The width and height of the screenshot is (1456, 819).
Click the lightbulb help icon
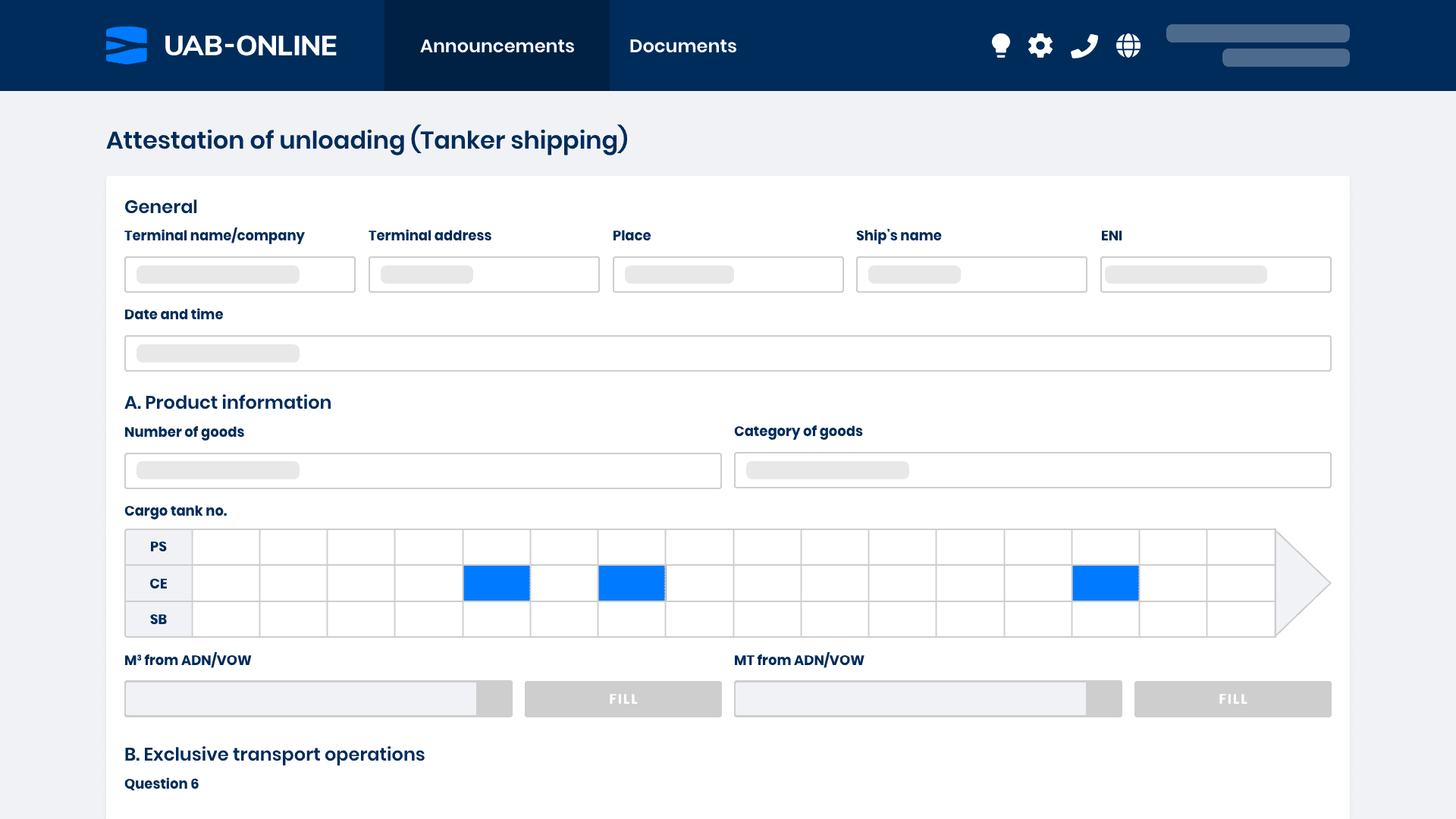pyautogui.click(x=1000, y=45)
